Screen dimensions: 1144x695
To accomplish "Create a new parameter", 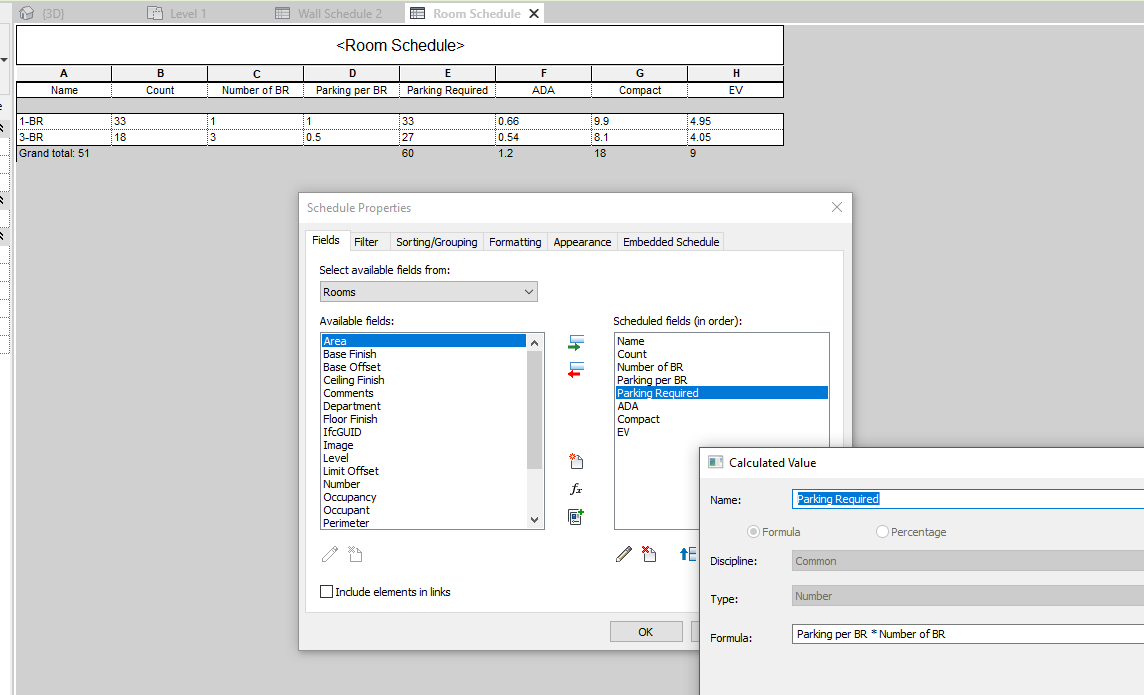I will pyautogui.click(x=574, y=461).
